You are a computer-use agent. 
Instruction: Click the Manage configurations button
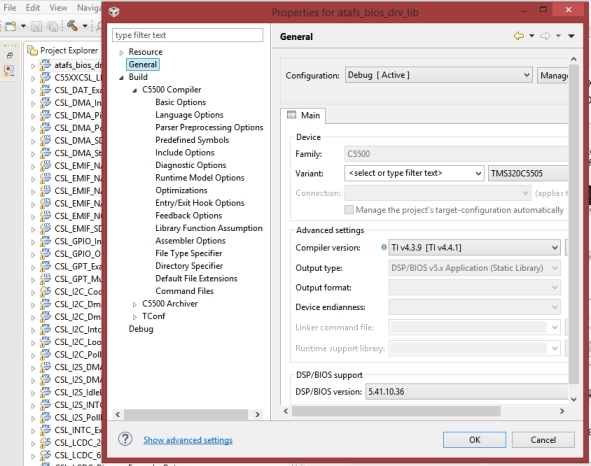tap(553, 75)
